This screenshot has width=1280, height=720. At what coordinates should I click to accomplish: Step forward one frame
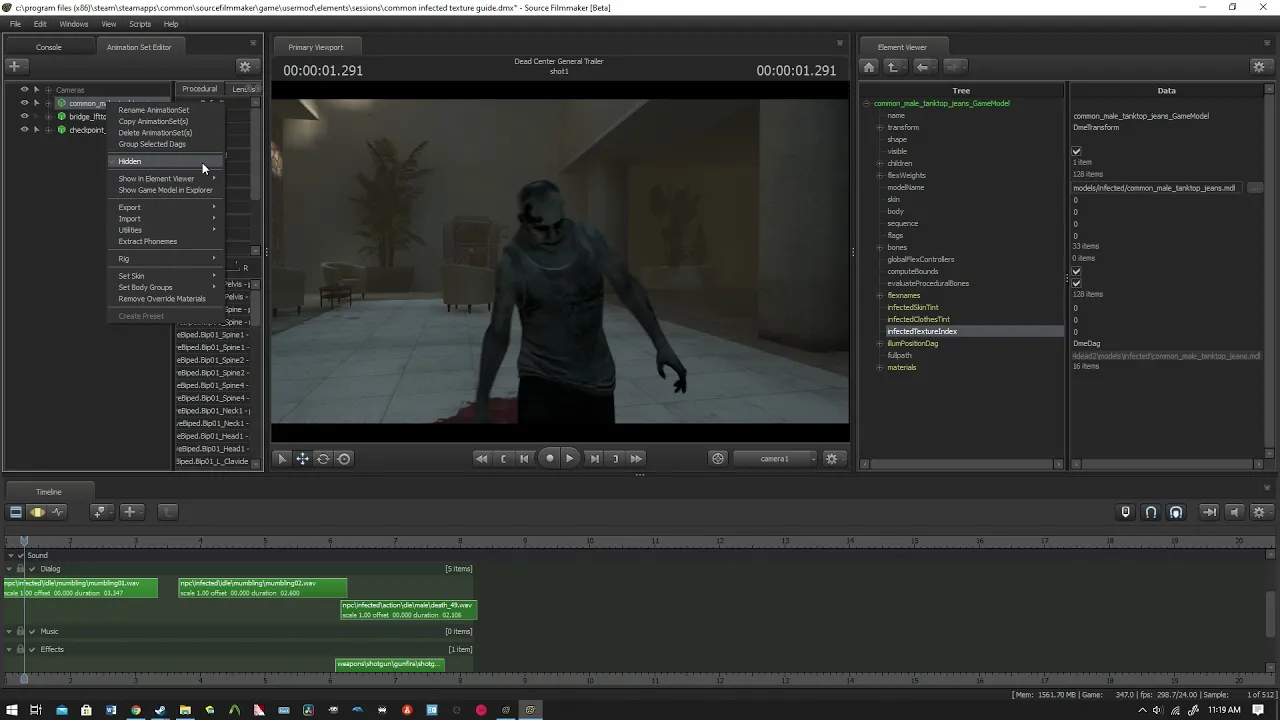pos(594,458)
